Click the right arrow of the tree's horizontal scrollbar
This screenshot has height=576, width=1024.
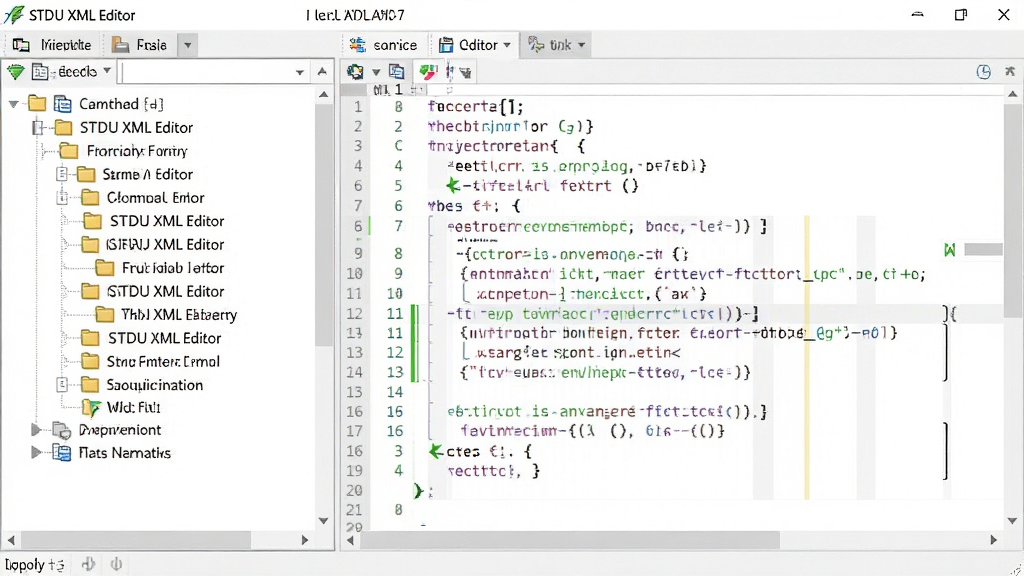coord(305,540)
